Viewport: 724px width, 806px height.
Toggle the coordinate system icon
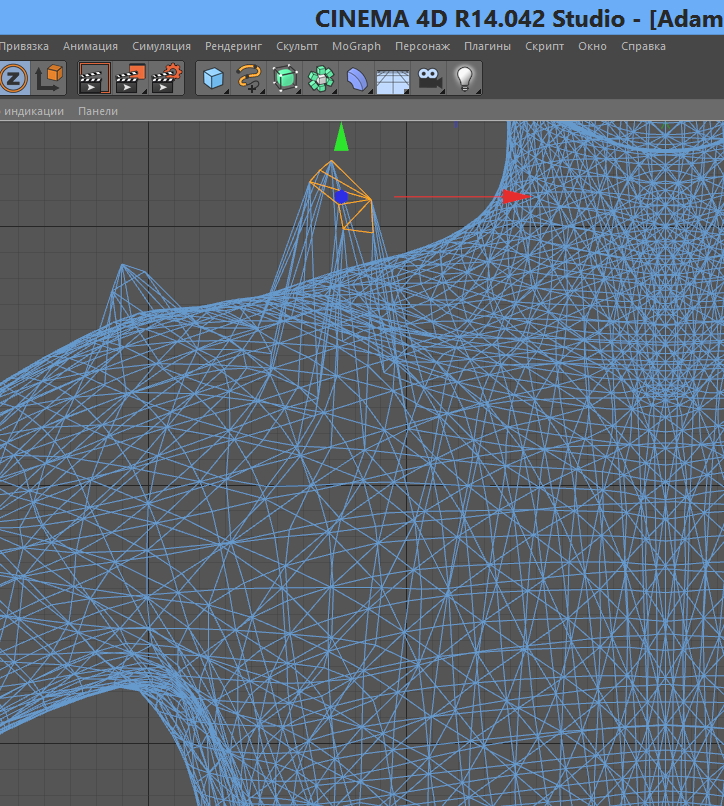click(49, 78)
